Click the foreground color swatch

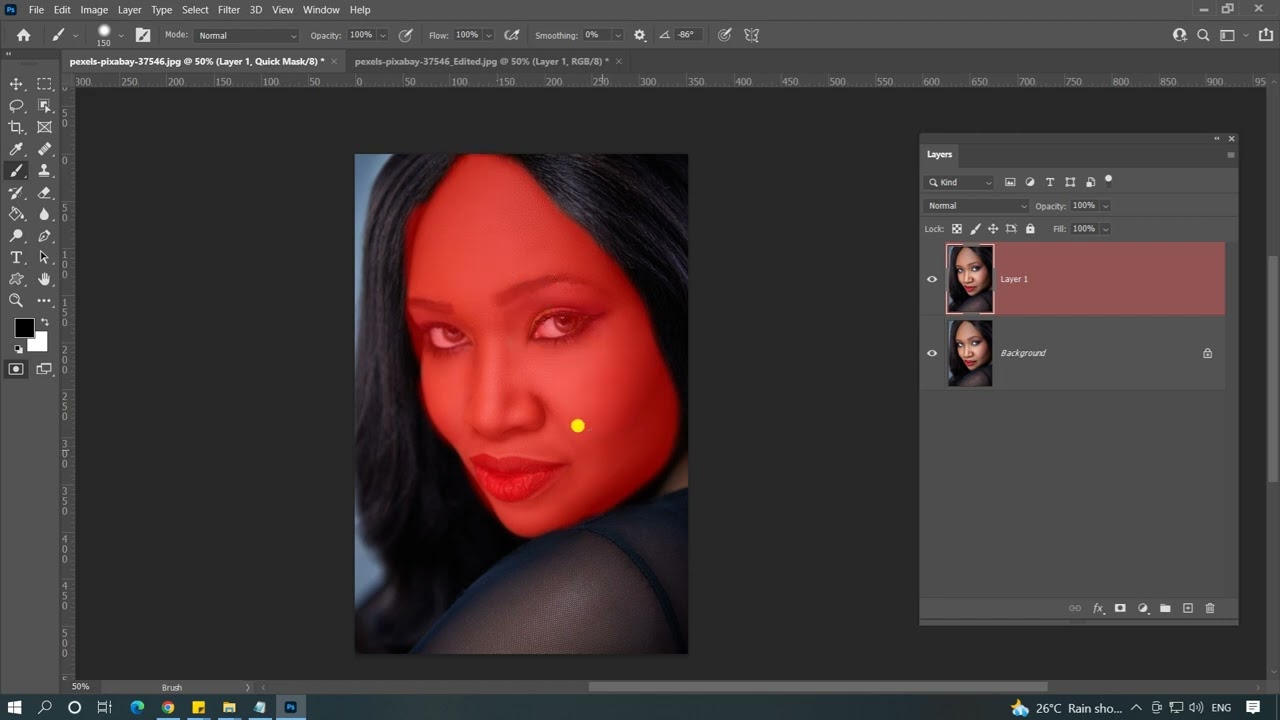click(x=24, y=328)
